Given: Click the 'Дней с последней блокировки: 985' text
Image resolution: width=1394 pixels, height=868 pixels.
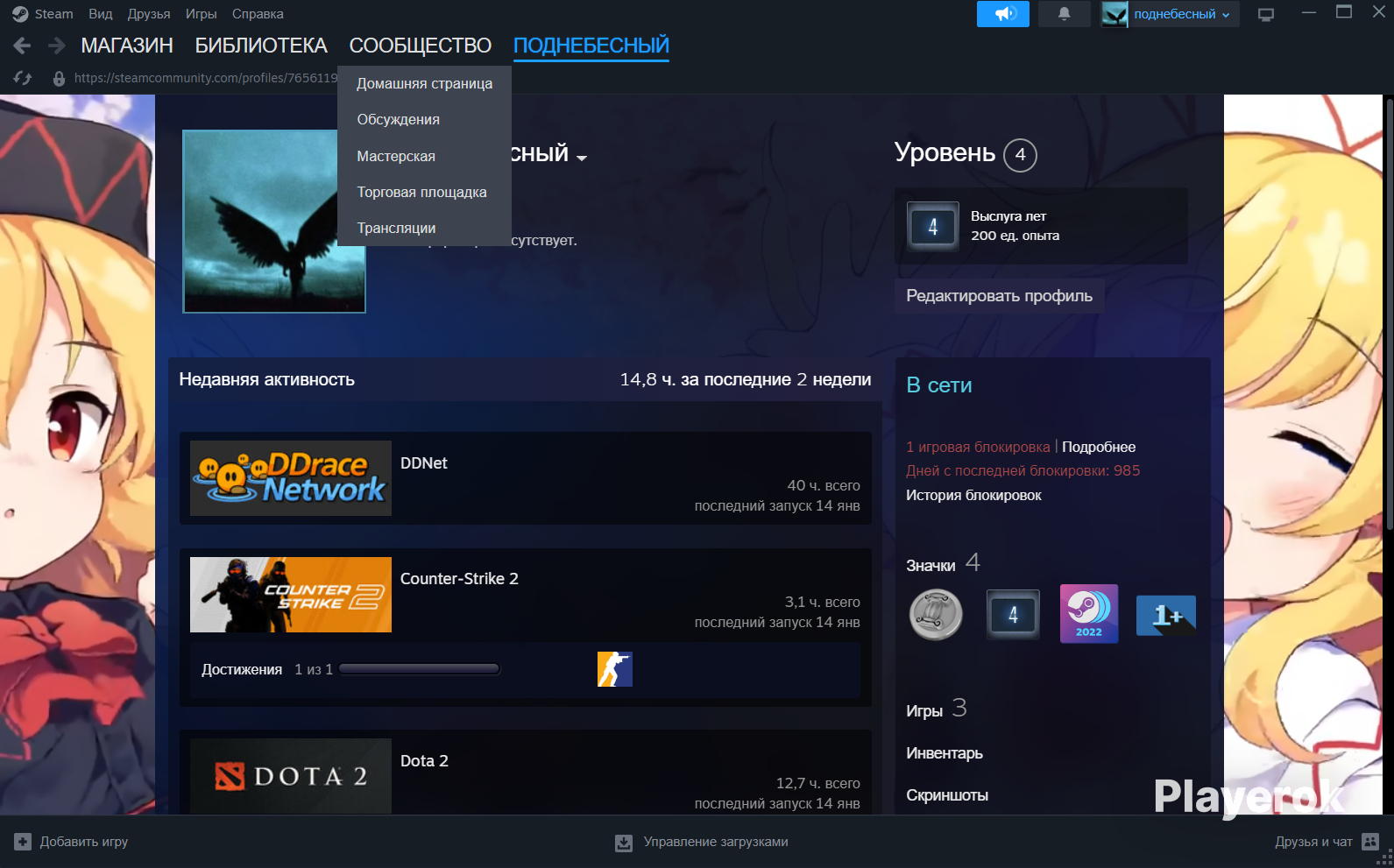Looking at the screenshot, I should [1023, 471].
